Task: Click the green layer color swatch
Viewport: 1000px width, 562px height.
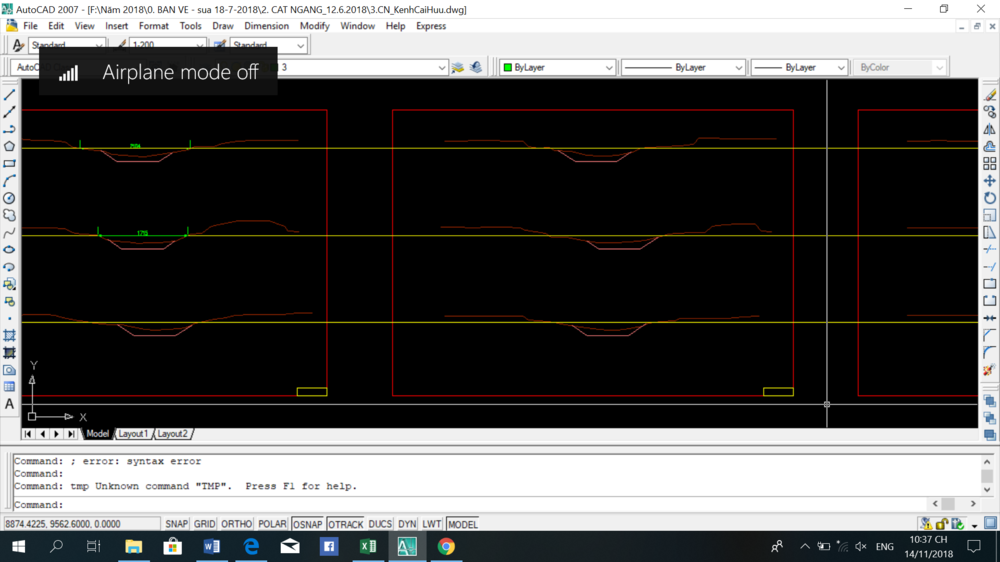Action: (x=508, y=68)
